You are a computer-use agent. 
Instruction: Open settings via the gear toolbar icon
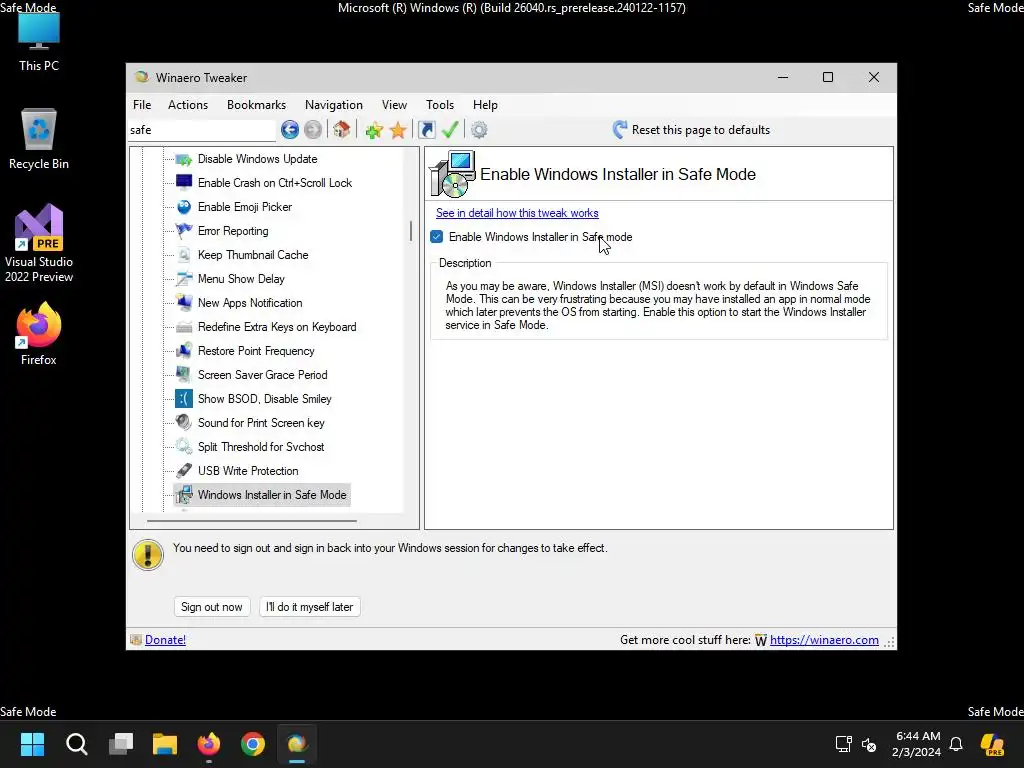point(479,130)
